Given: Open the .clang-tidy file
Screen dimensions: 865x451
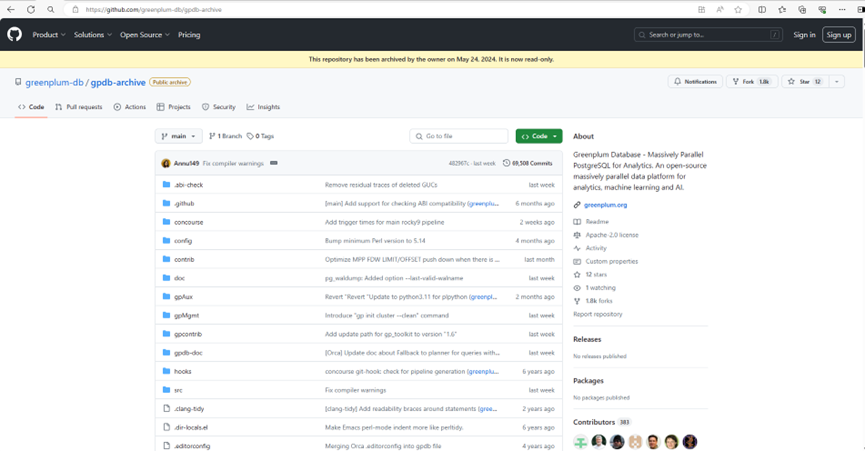Looking at the screenshot, I should [189, 409].
